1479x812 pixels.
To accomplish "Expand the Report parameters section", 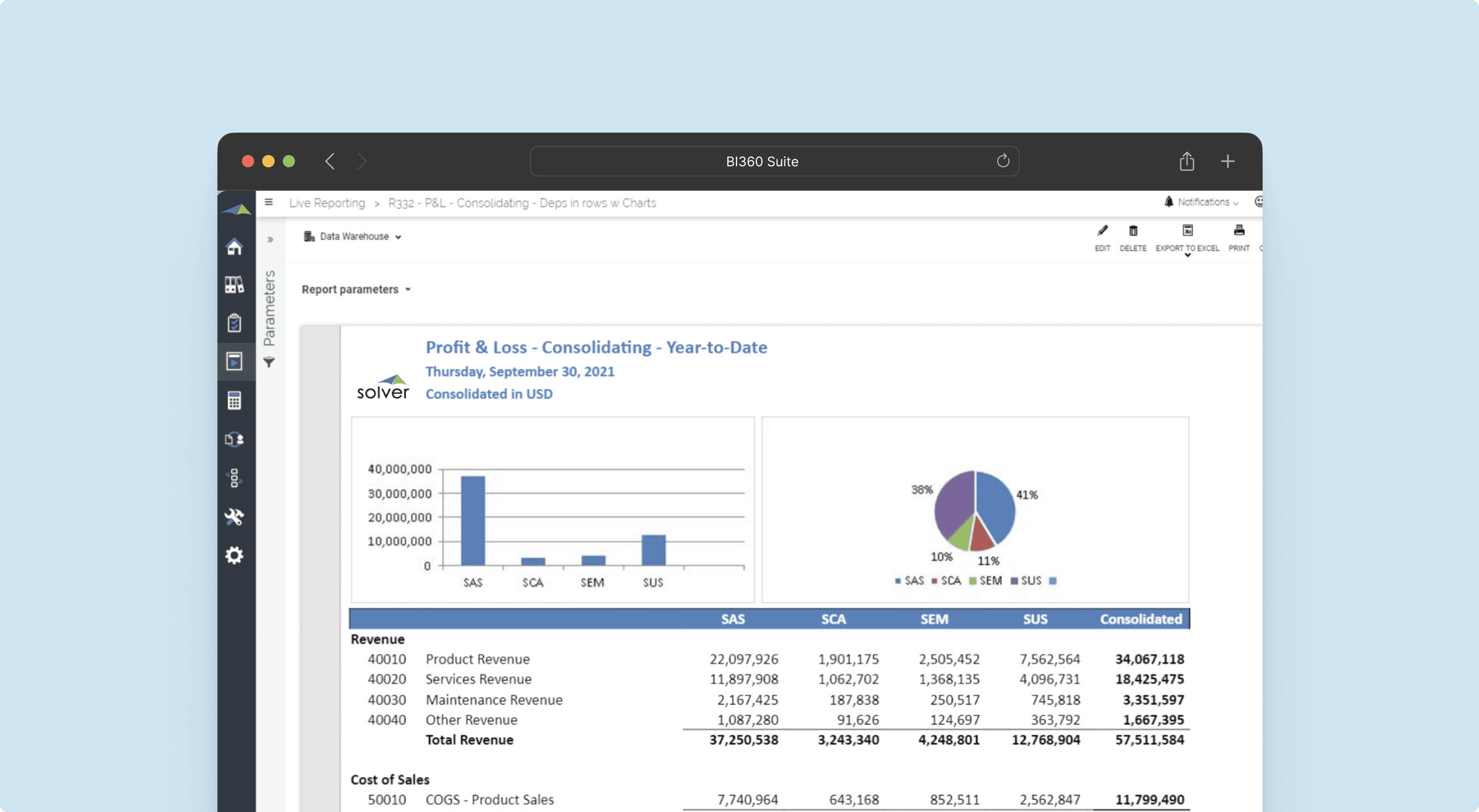I will (x=356, y=289).
